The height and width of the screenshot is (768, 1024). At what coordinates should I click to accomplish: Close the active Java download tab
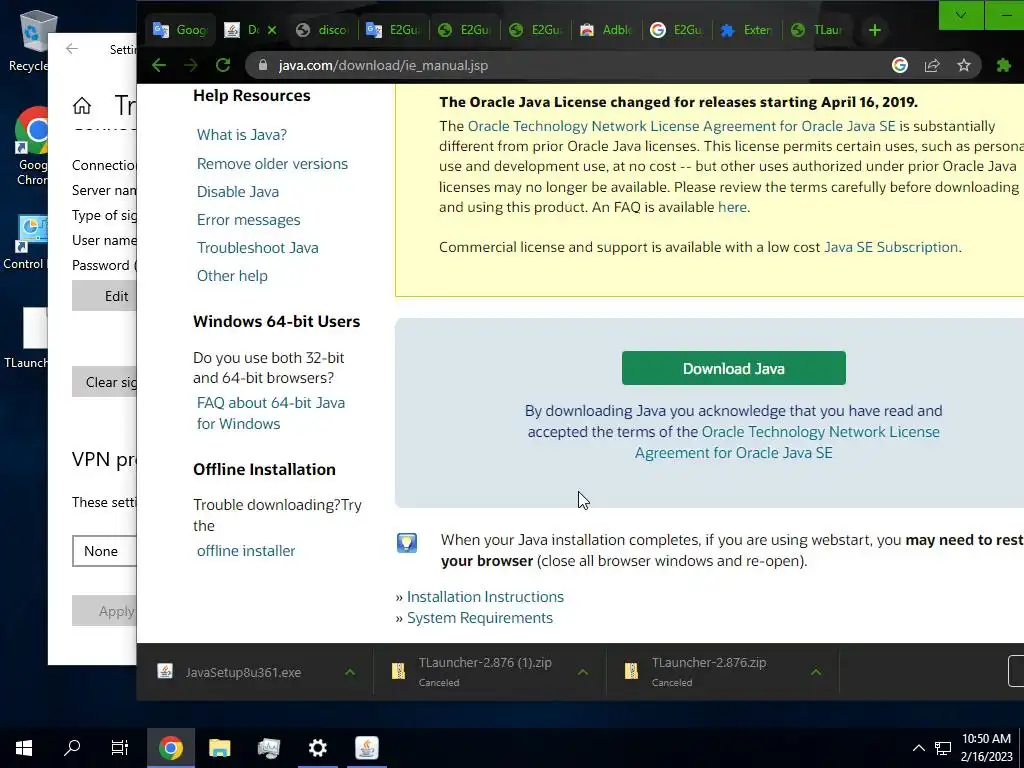272,30
